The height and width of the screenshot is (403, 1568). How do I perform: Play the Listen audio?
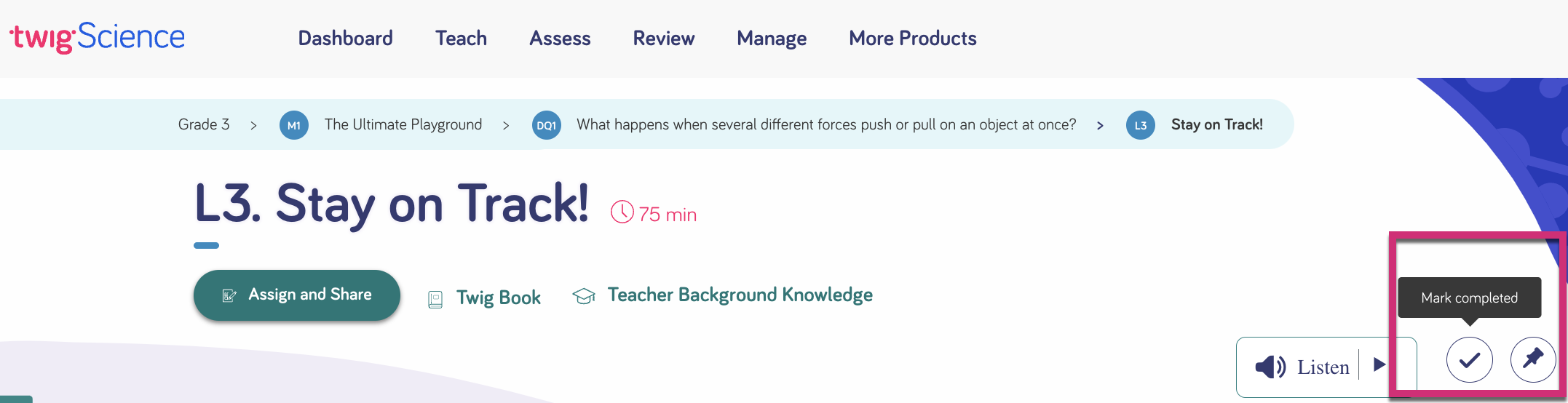(1379, 365)
